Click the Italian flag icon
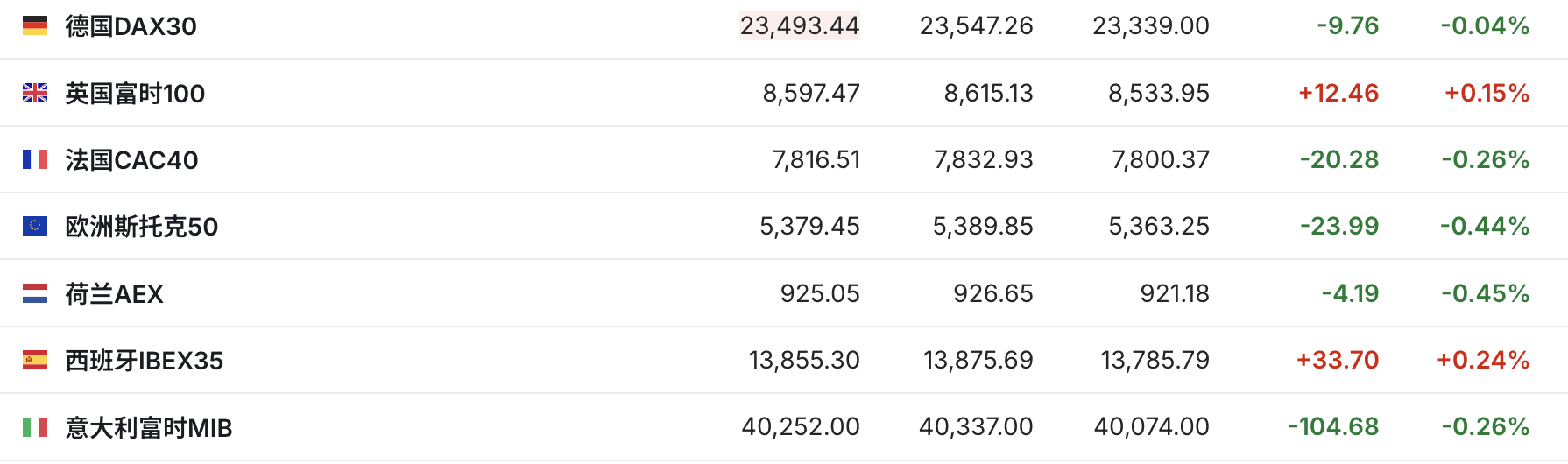 (x=35, y=427)
